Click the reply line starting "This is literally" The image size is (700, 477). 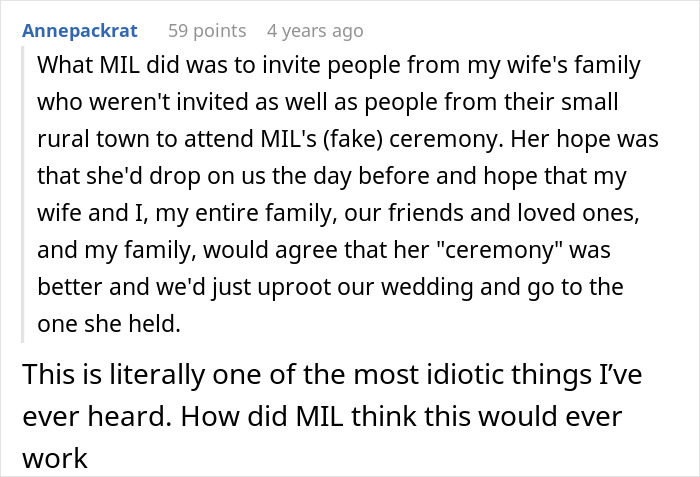pyautogui.click(x=331, y=376)
